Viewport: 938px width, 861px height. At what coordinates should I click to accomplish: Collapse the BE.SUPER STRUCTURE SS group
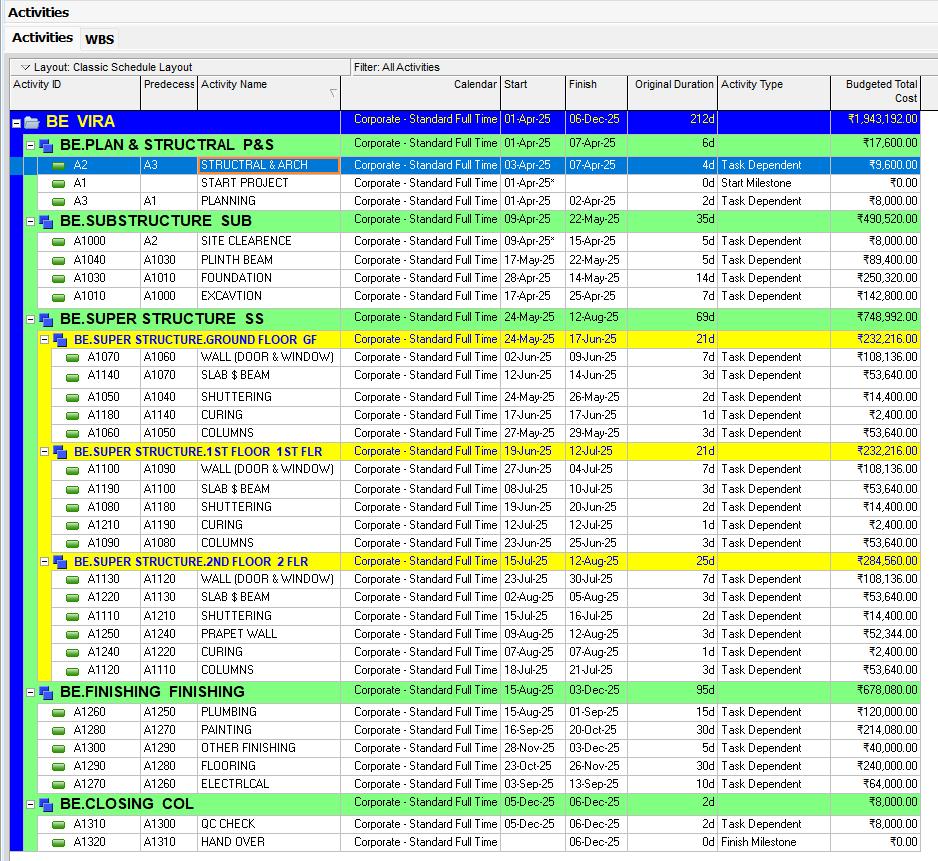point(31,319)
